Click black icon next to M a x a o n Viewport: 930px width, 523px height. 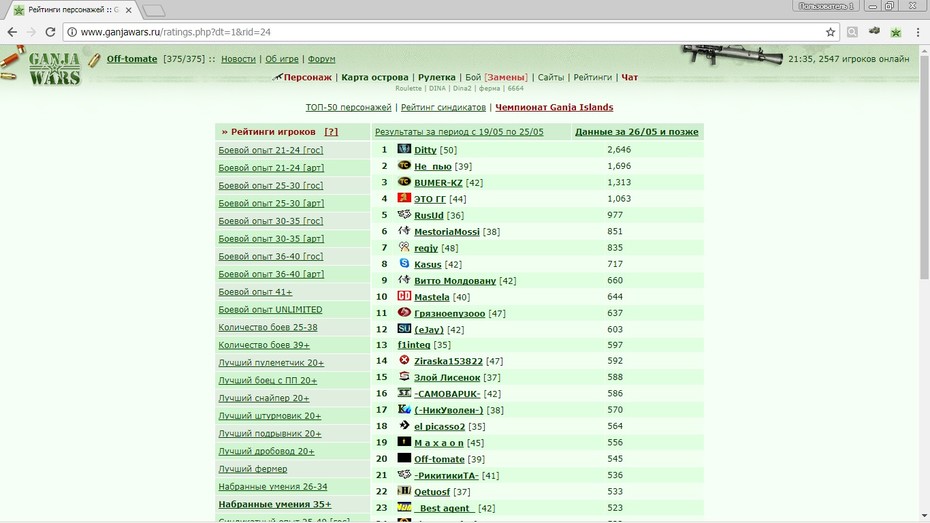tap(404, 441)
